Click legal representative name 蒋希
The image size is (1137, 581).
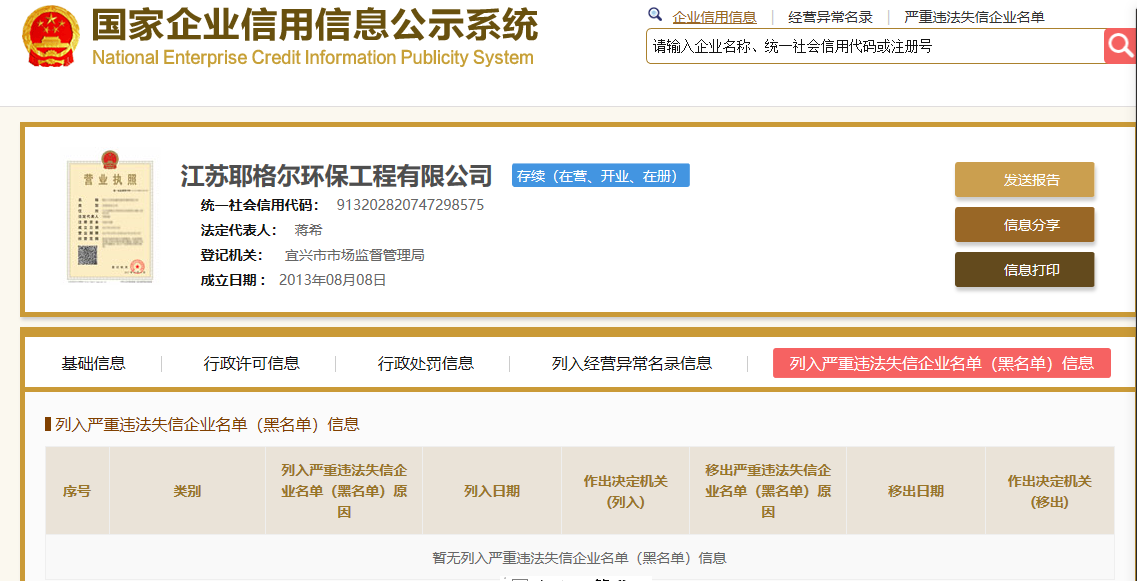(308, 231)
